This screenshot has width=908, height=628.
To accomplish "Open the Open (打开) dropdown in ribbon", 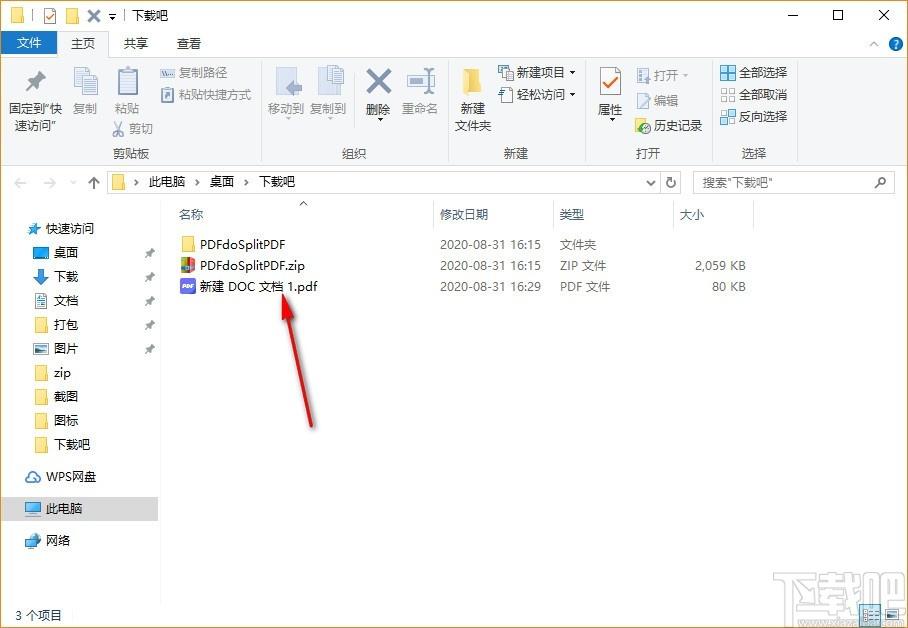I will pos(686,76).
